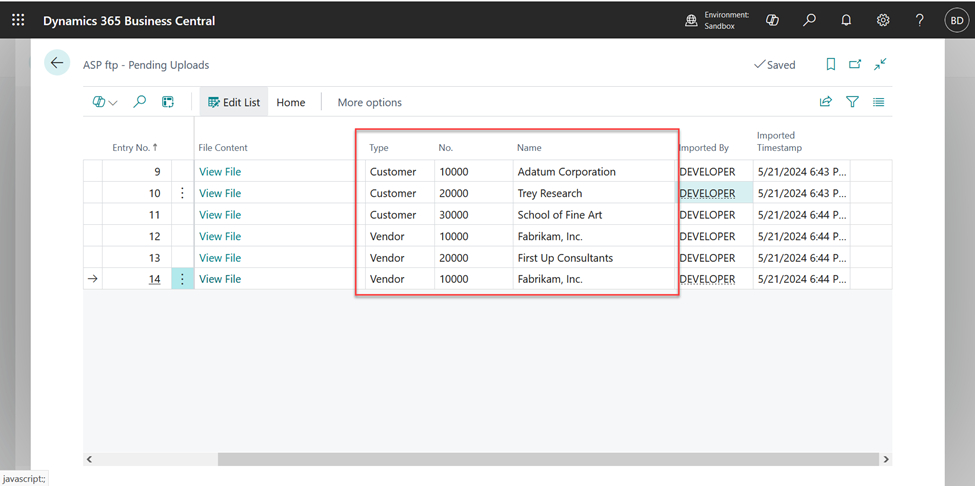Viewport: 975px width, 486px height.
Task: Click the First Up Consultants cell
Action: [x=594, y=258]
